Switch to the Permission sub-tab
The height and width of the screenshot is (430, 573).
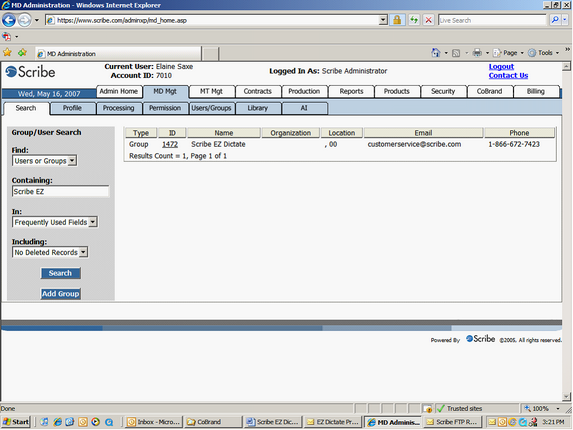coord(165,108)
